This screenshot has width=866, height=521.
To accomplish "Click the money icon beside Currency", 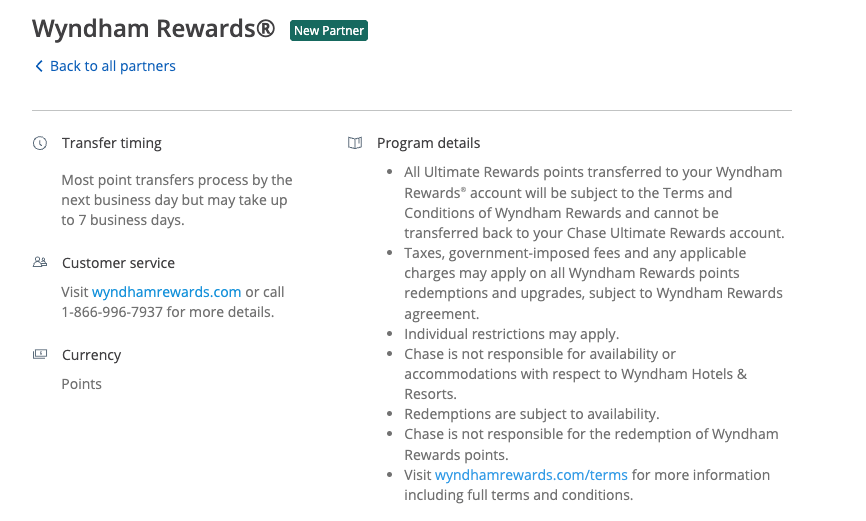I will [40, 354].
